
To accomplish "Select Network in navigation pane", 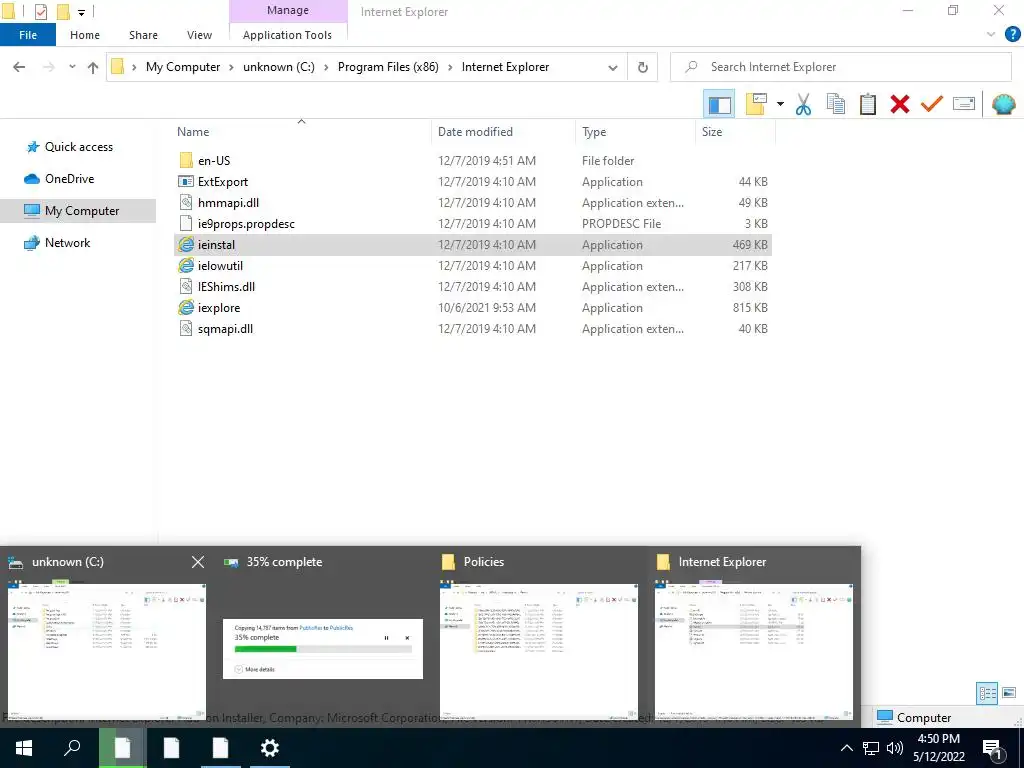I will [67, 243].
